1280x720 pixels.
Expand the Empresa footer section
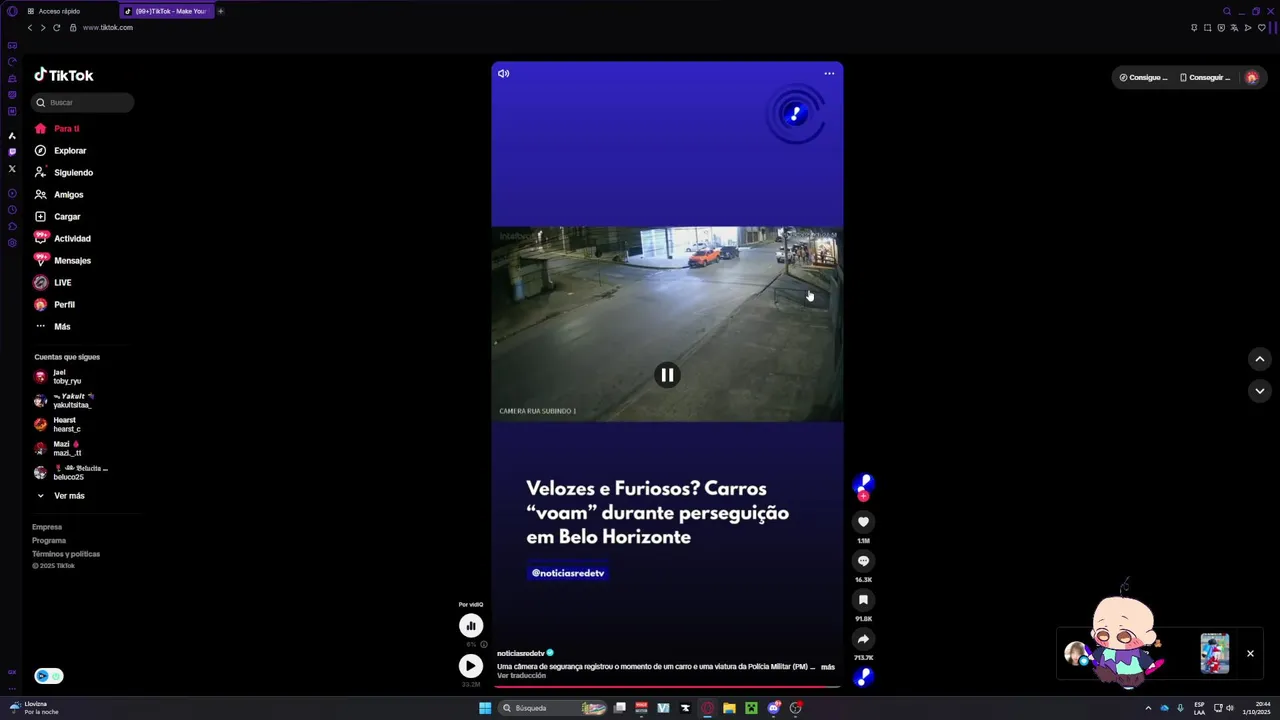[x=47, y=527]
